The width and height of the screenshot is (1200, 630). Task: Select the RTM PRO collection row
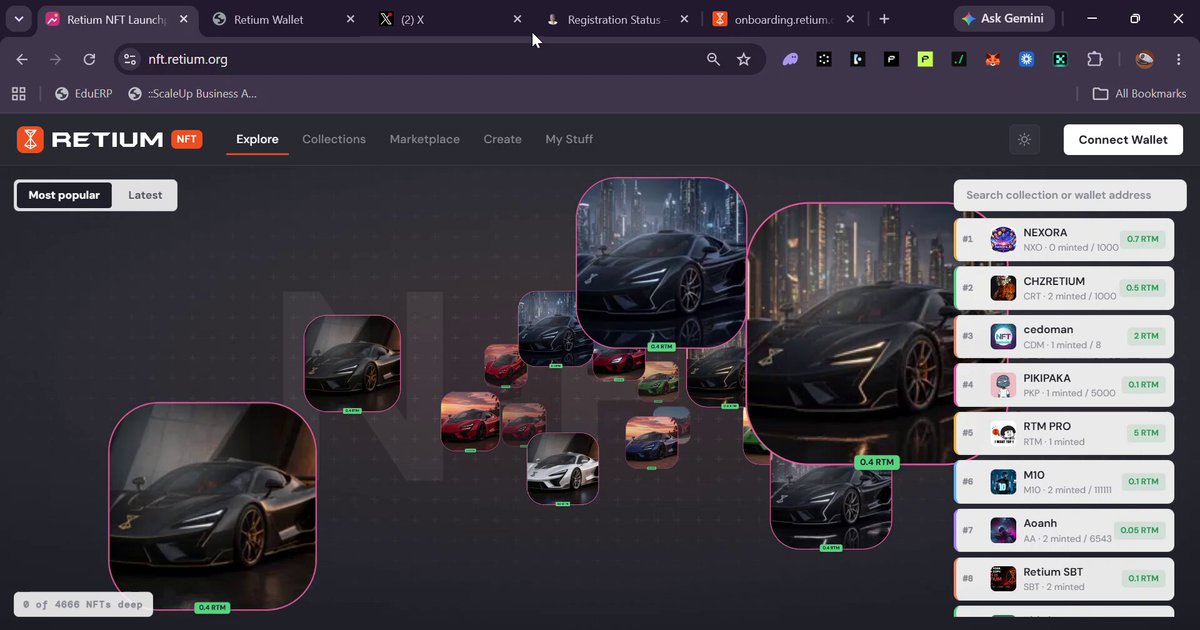[1064, 433]
